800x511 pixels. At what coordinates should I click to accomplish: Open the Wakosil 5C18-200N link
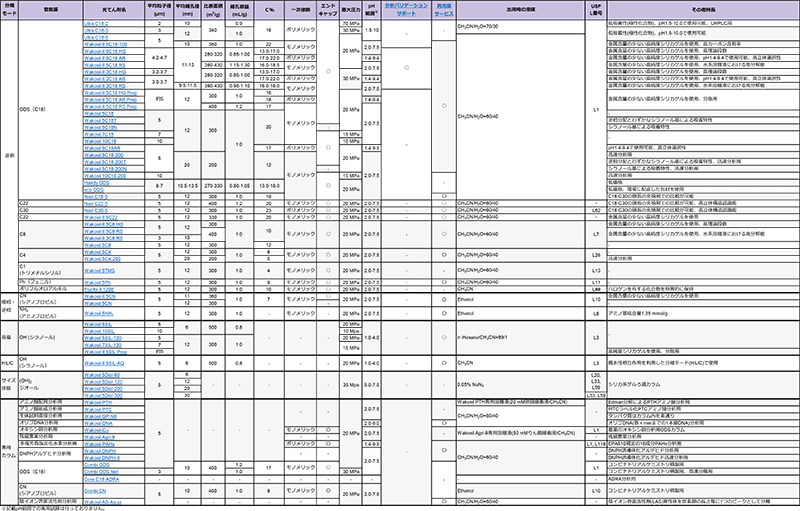click(106, 169)
